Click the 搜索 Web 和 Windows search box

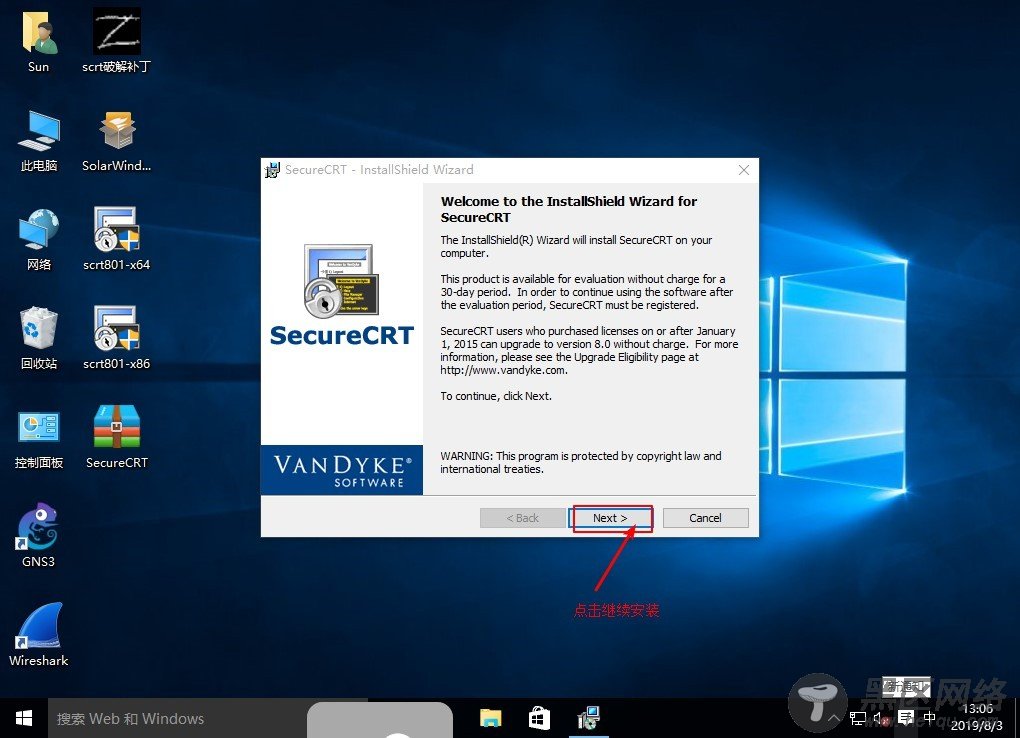(x=208, y=718)
